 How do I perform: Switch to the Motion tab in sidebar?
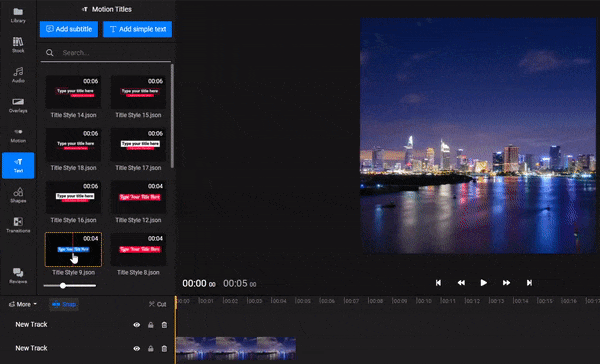tap(18, 135)
